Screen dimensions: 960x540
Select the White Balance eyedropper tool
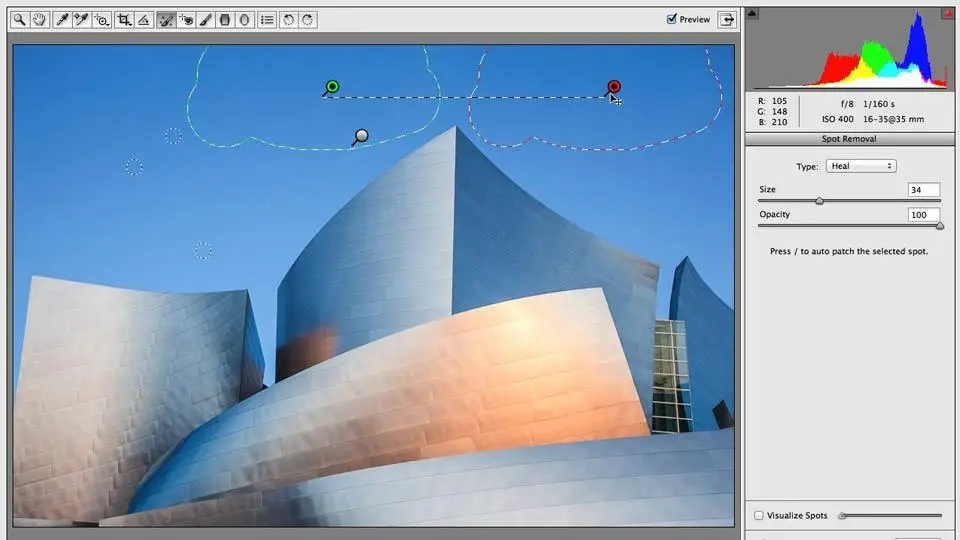[61, 20]
